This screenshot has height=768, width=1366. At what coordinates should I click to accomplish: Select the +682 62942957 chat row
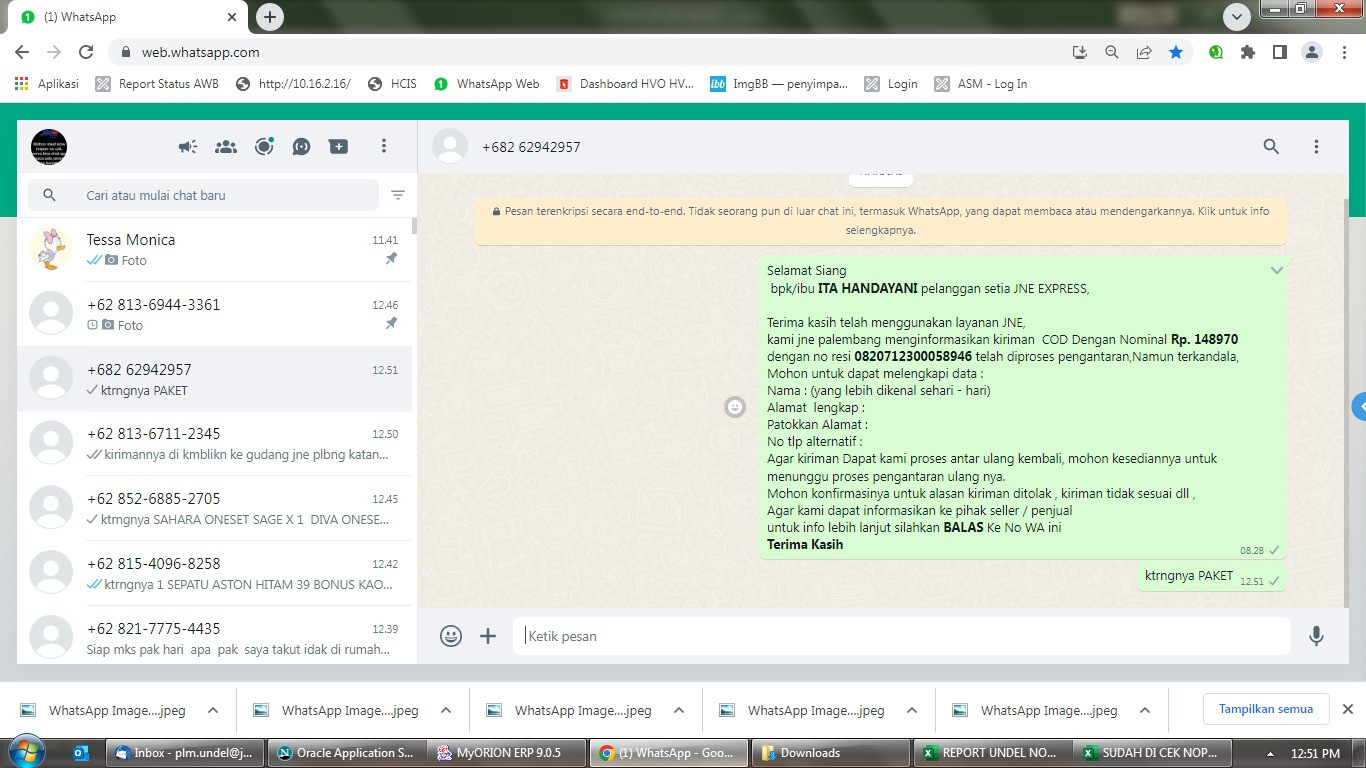[215, 379]
